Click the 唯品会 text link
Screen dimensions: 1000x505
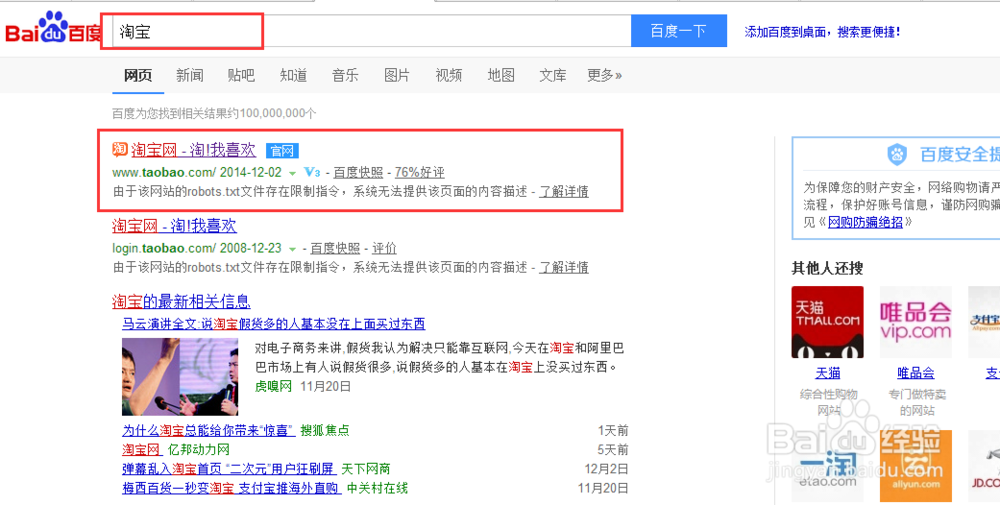point(915,373)
